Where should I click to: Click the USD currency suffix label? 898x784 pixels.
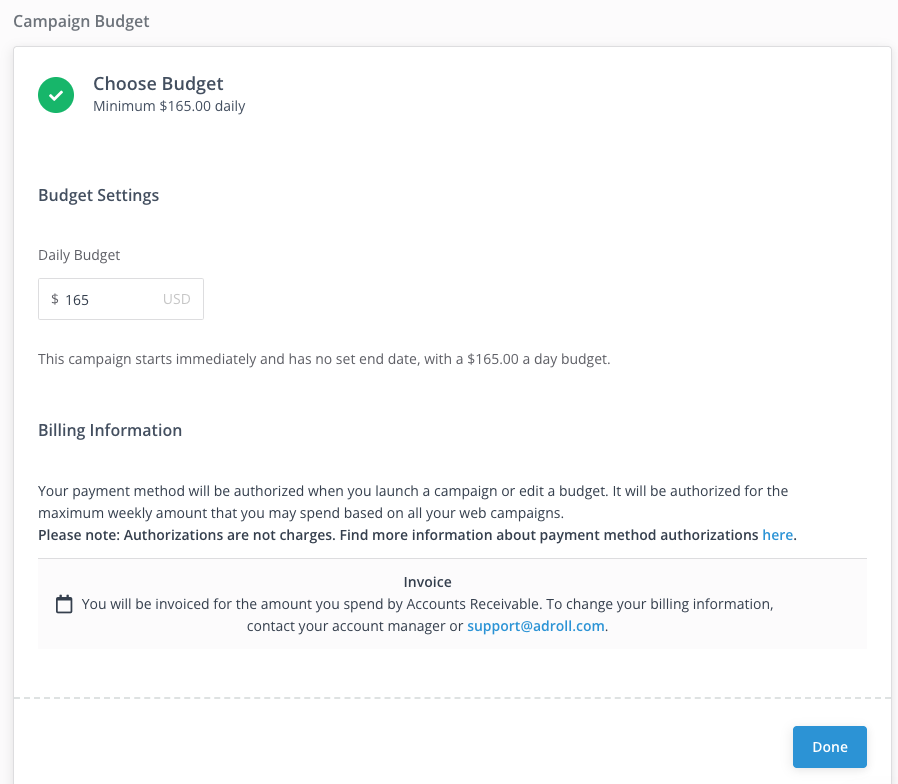(176, 299)
